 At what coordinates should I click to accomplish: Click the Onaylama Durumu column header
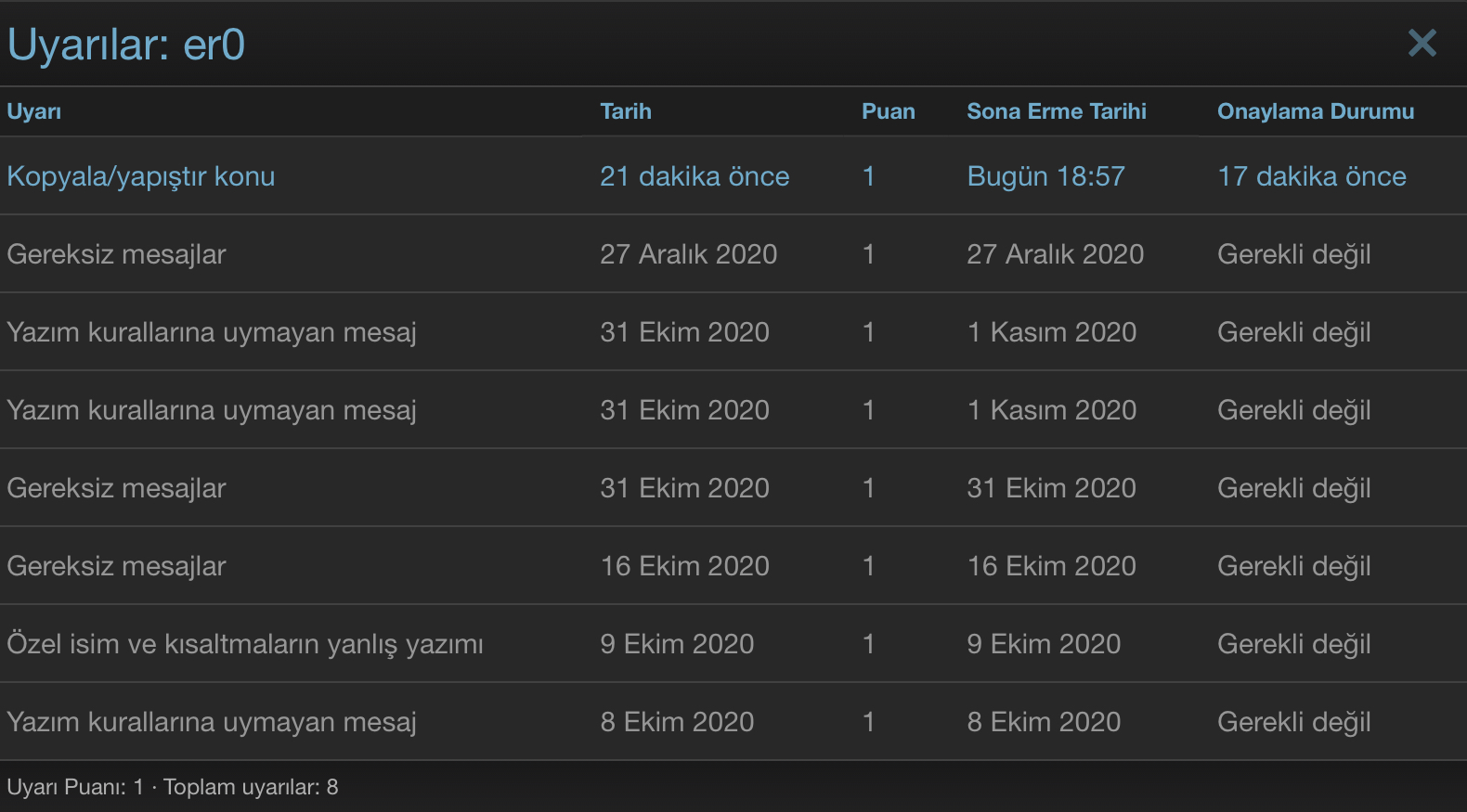tap(1316, 111)
